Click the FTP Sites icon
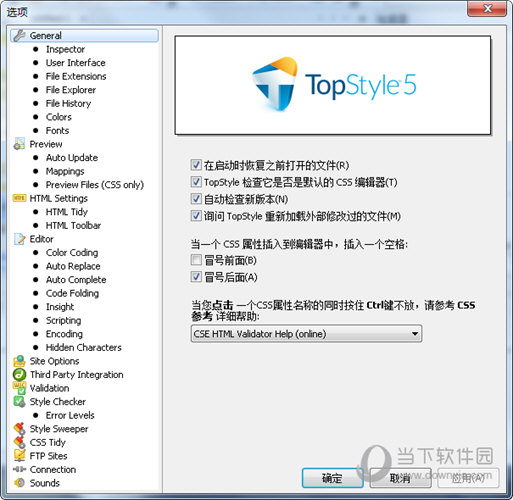 19,456
